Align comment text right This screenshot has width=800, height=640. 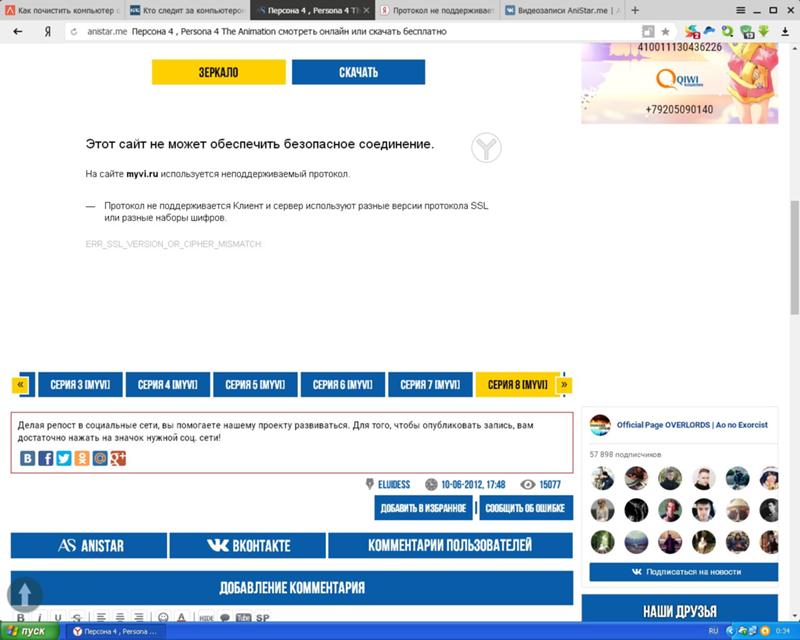click(138, 617)
